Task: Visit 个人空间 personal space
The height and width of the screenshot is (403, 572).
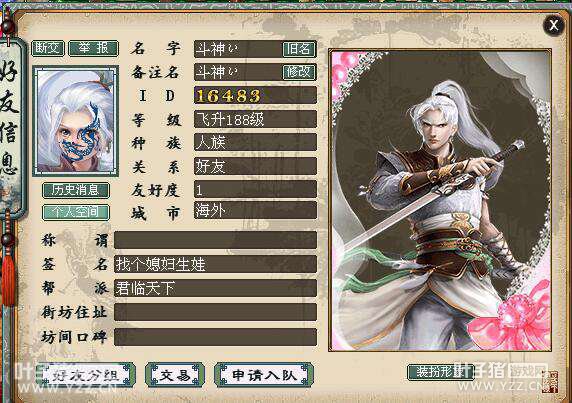Action: pos(76,212)
